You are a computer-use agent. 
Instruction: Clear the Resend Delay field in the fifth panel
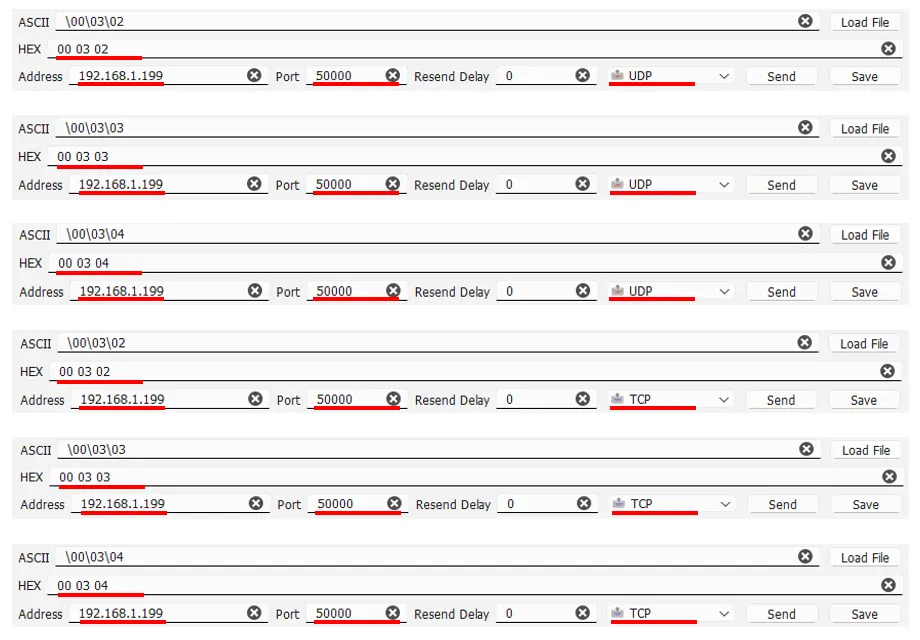583,503
